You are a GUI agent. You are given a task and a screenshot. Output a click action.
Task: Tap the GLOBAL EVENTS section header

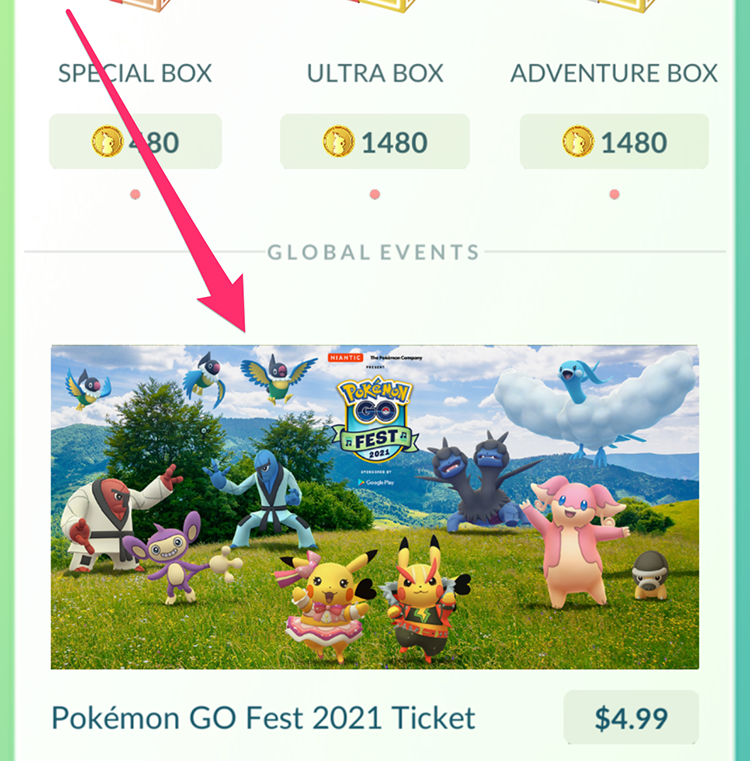point(373,252)
